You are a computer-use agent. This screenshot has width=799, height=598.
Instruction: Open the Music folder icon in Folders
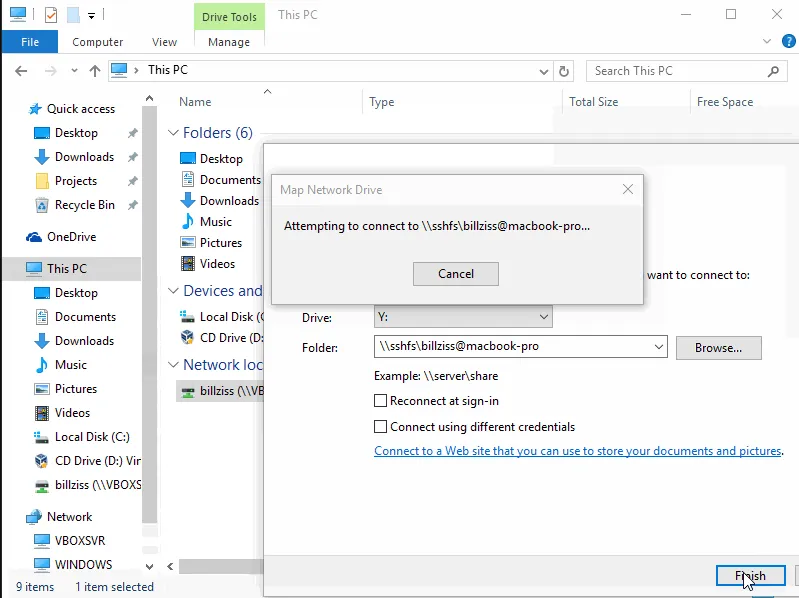[x=188, y=222]
